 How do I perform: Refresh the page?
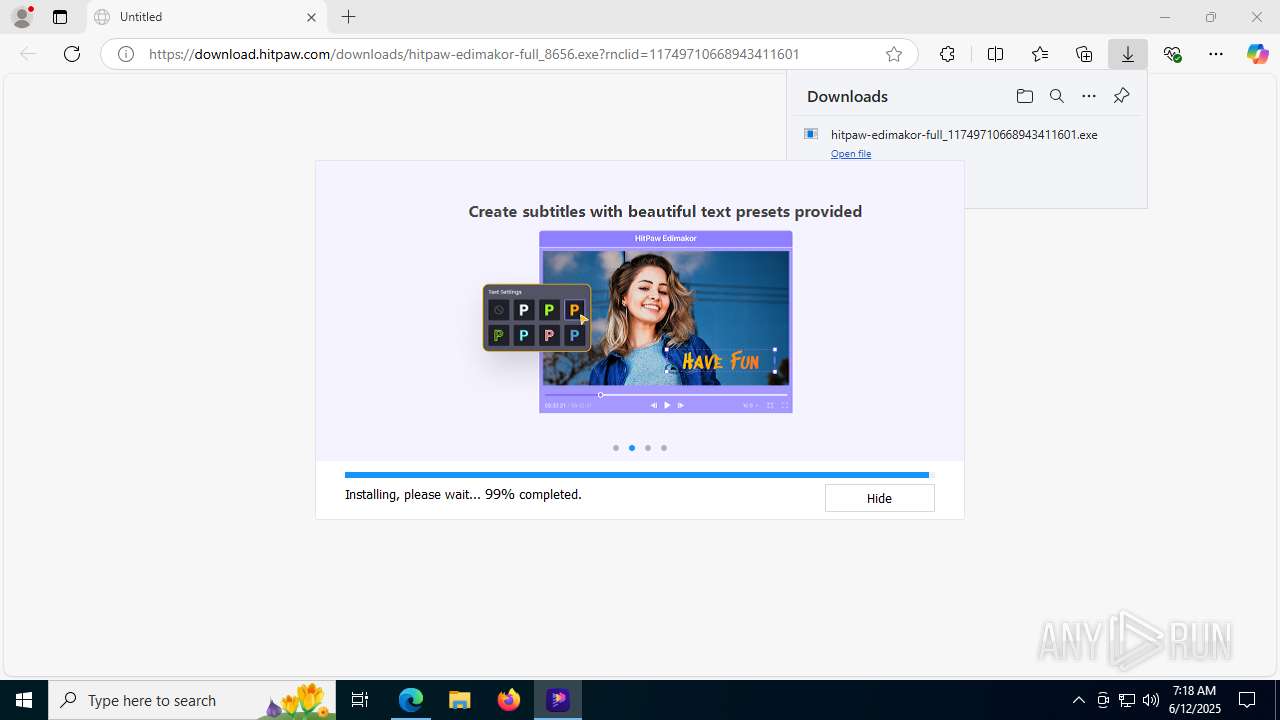pos(72,54)
